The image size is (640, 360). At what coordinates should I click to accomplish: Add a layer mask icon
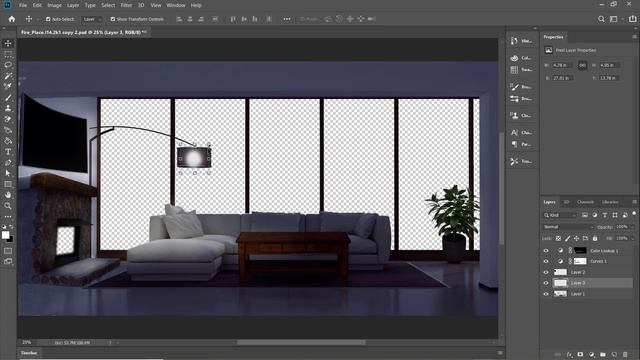pos(580,354)
